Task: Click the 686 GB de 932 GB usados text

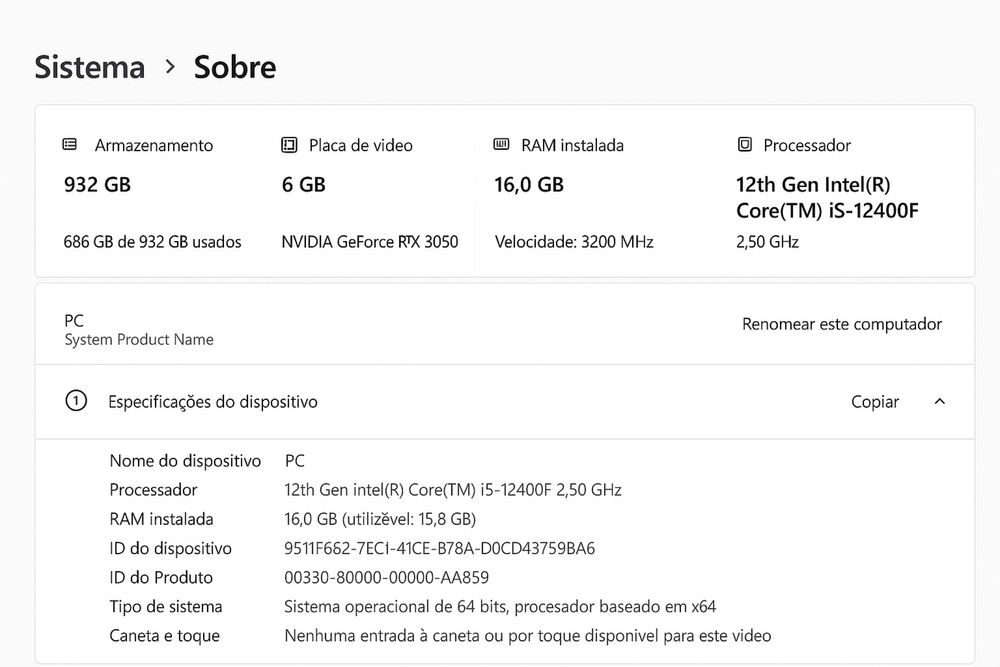Action: [152, 242]
